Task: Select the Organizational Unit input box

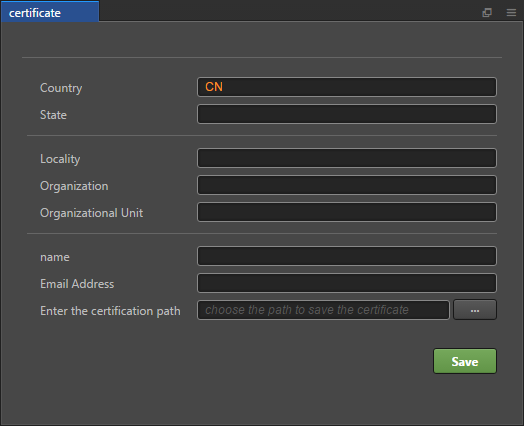Action: [347, 212]
